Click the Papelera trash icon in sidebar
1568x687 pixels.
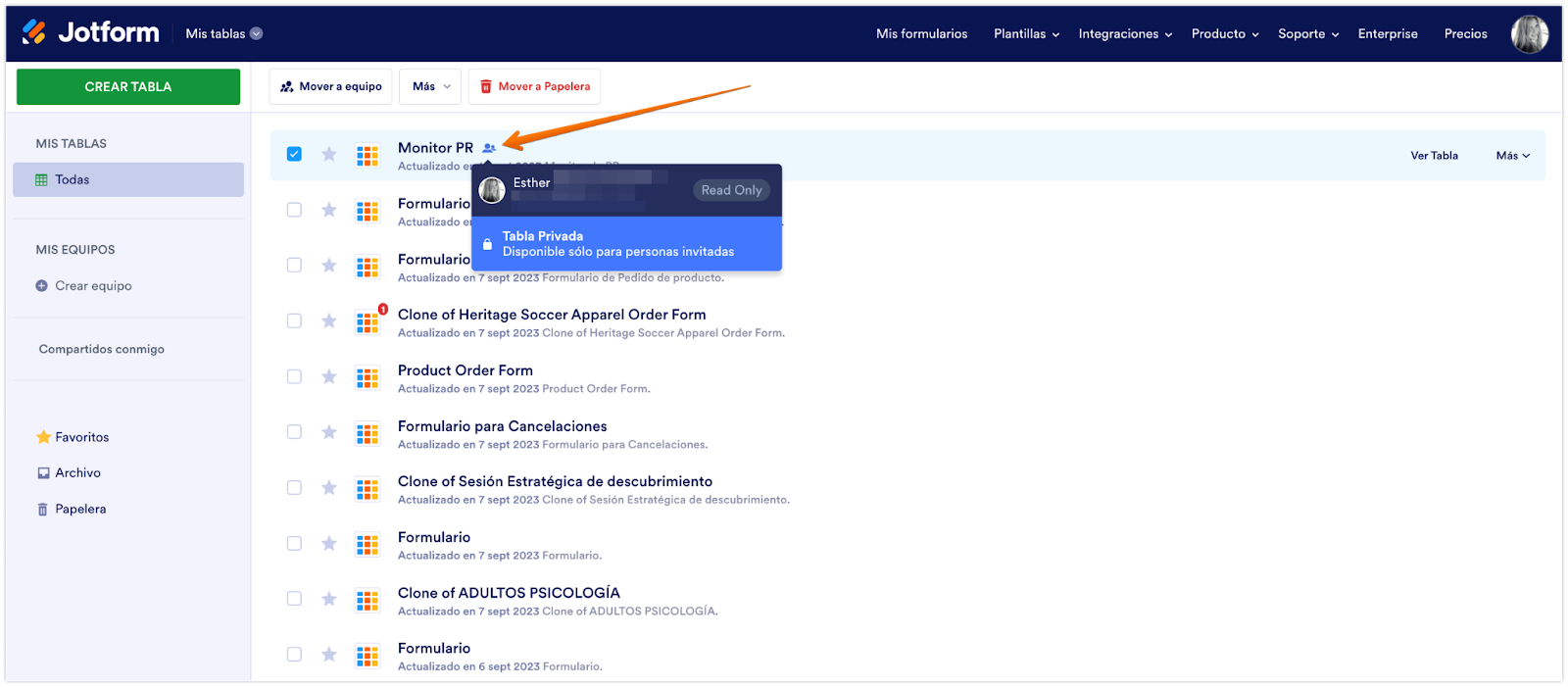42,510
